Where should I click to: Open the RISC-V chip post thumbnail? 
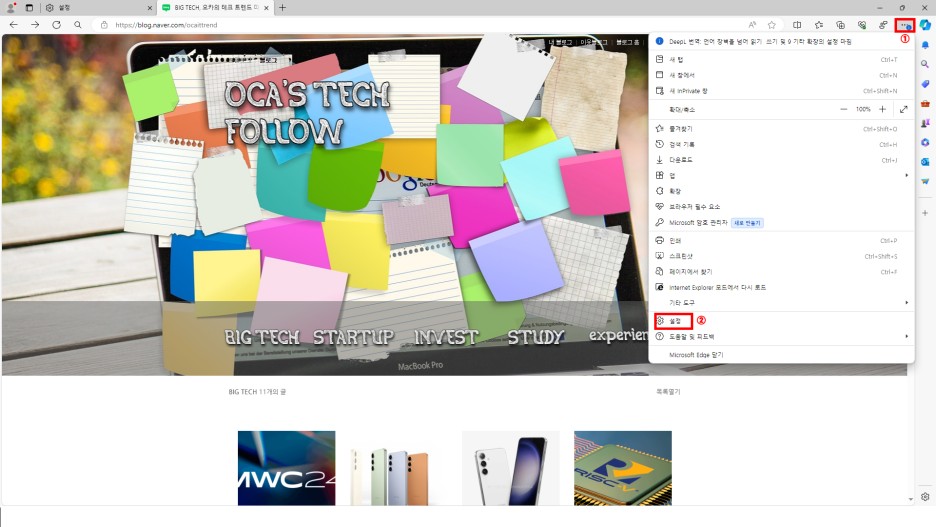coord(623,468)
